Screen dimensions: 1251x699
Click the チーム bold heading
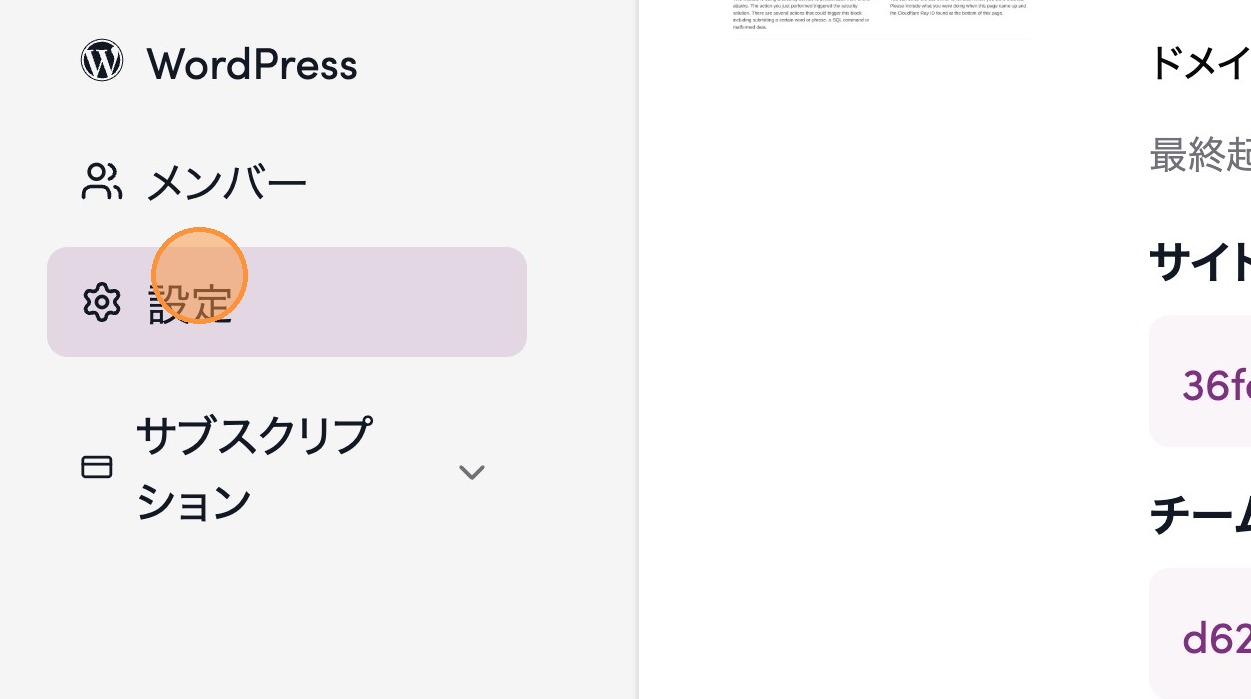tap(1200, 517)
